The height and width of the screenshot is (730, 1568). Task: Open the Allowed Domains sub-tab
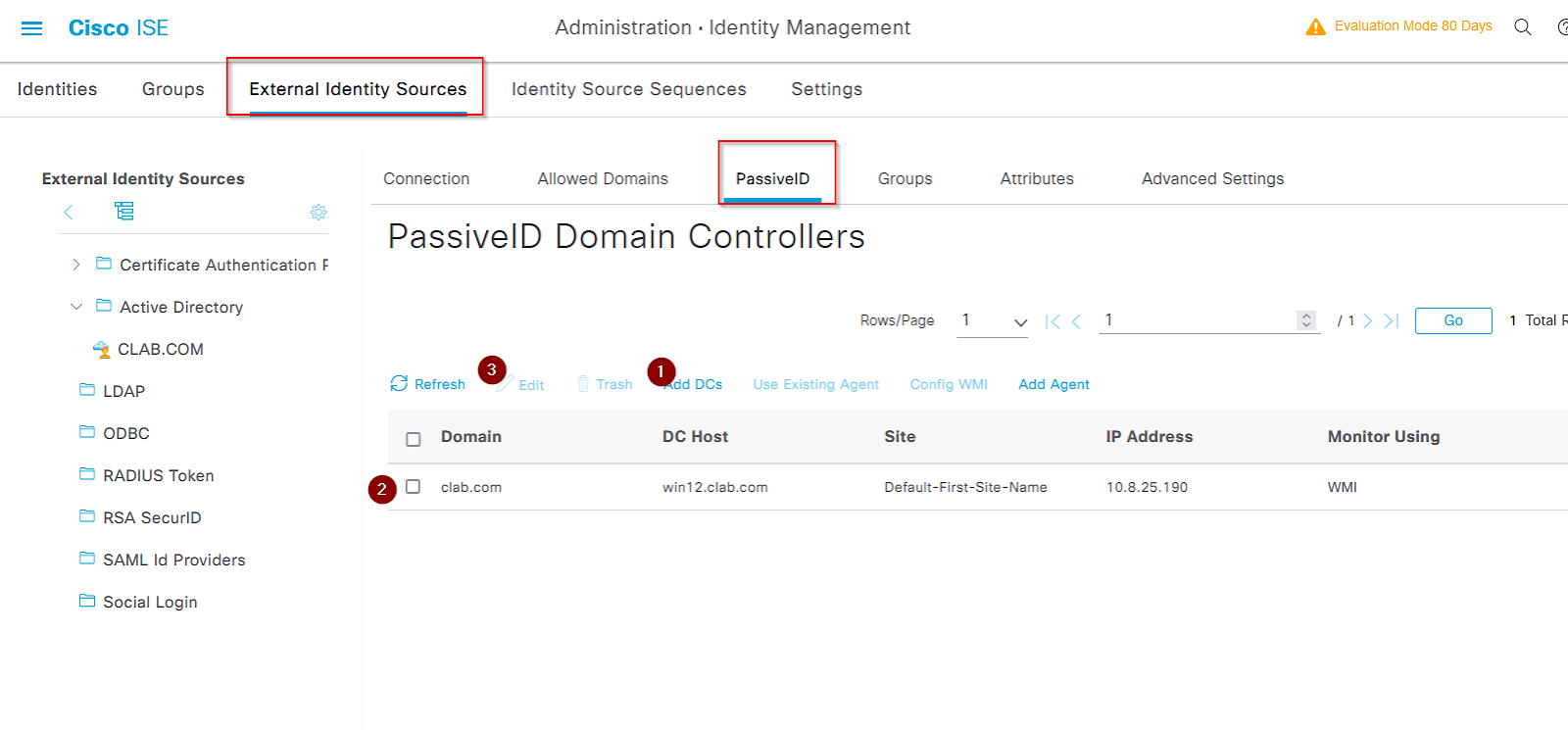[x=603, y=178]
